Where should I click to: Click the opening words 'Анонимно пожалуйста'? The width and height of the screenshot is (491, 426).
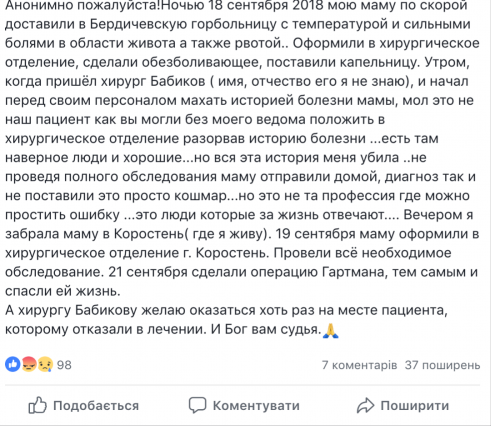83,5
